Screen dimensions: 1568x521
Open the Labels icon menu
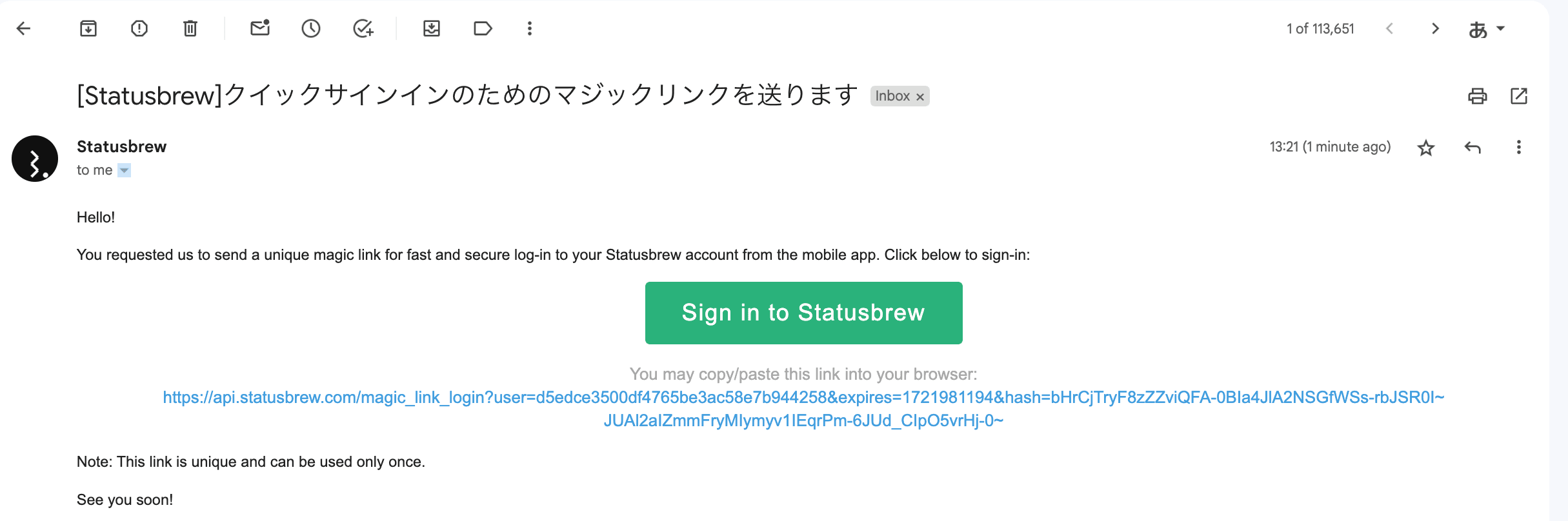483,28
